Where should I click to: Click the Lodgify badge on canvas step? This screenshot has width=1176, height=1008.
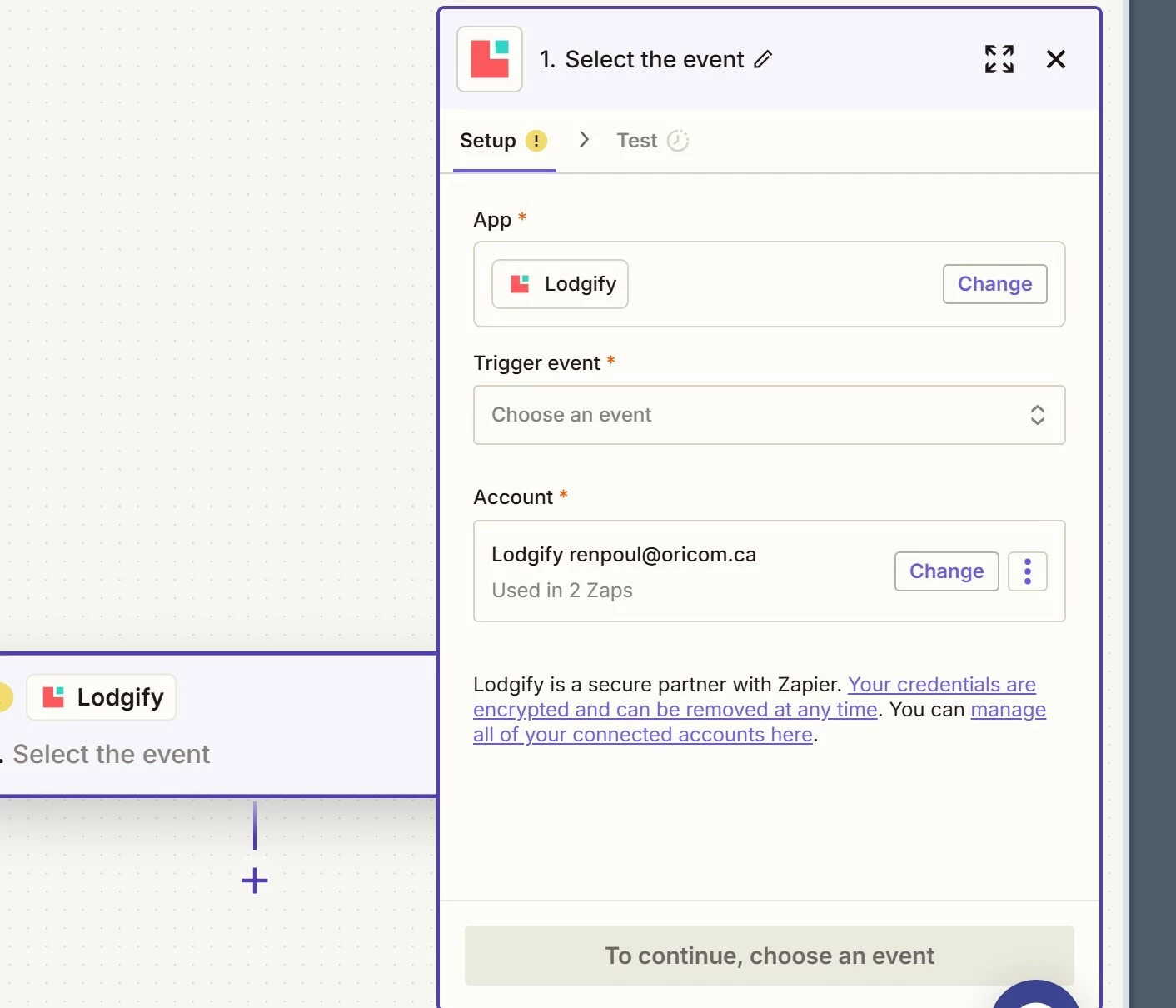[x=102, y=697]
